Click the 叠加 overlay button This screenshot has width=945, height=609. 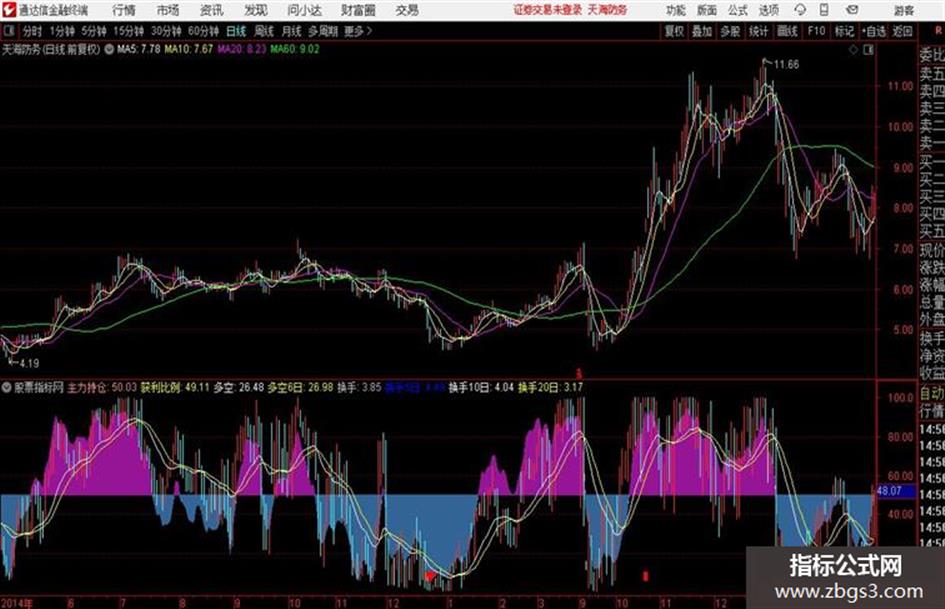coord(702,31)
